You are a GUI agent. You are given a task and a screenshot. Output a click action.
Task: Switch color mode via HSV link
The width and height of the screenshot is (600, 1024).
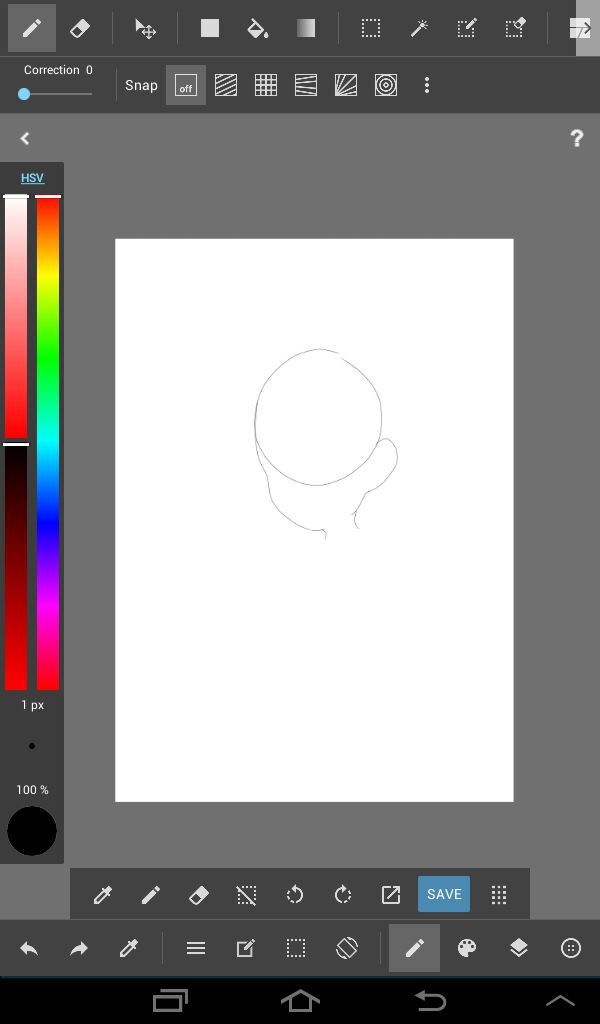tap(32, 178)
